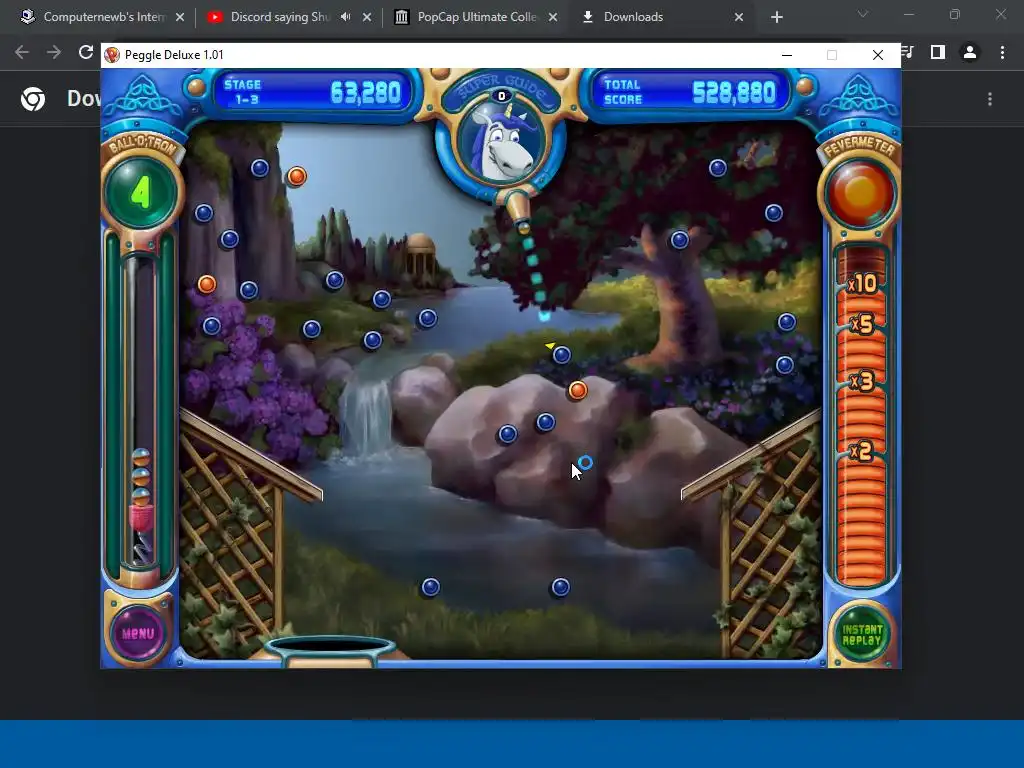The height and width of the screenshot is (768, 1024).
Task: Close the Computernewb's Internet tab
Action: click(180, 18)
